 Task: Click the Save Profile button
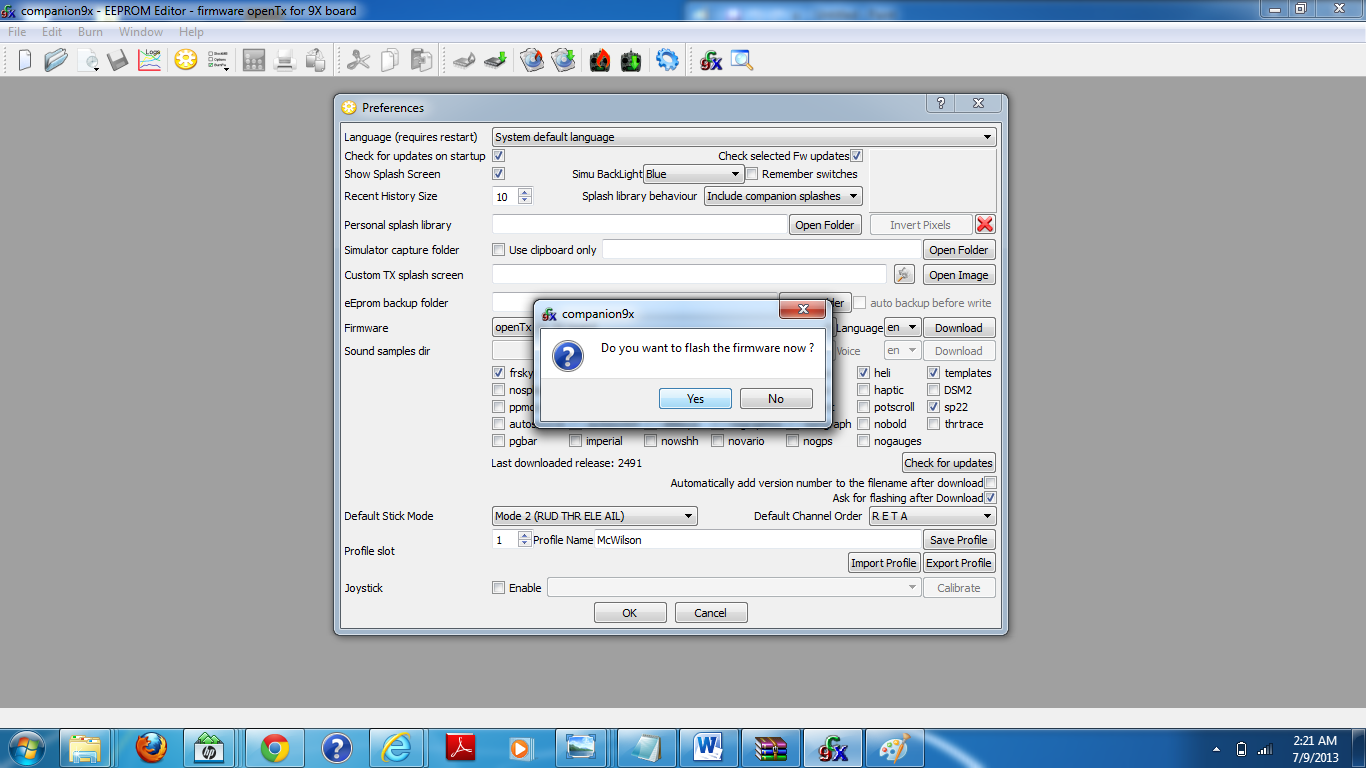tap(958, 540)
